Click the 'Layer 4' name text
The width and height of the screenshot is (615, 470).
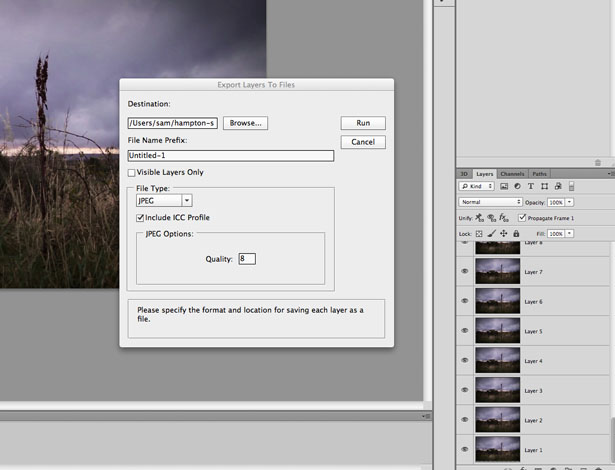[533, 361]
